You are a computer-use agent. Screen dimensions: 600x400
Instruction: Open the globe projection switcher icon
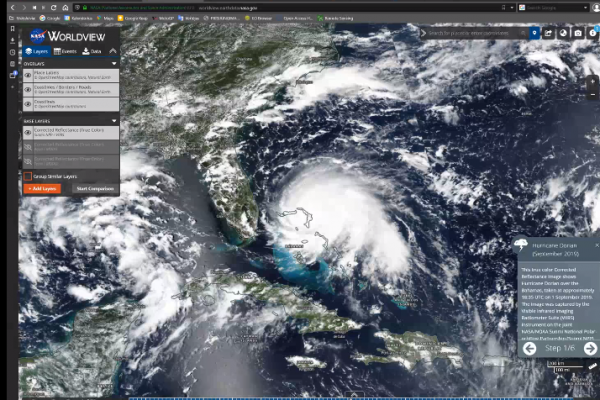pos(563,33)
